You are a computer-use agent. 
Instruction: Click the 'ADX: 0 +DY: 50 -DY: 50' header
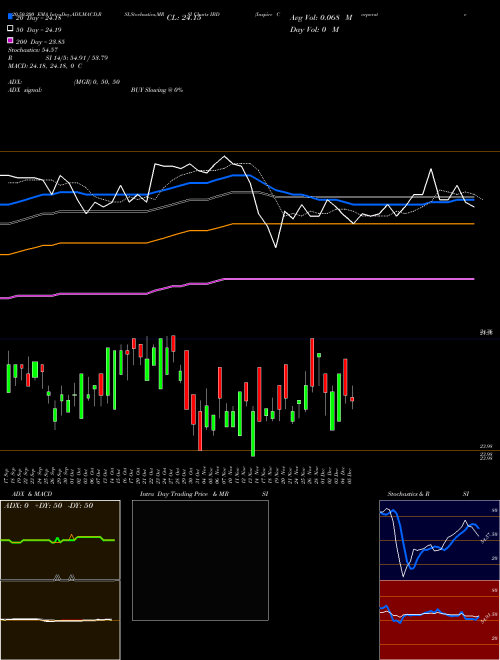coord(48,506)
